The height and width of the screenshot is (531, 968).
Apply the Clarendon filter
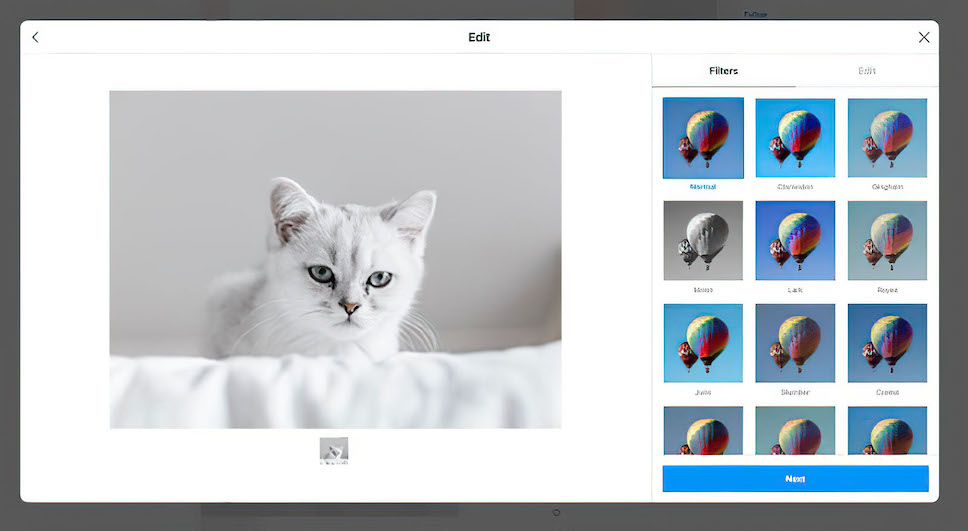[795, 137]
